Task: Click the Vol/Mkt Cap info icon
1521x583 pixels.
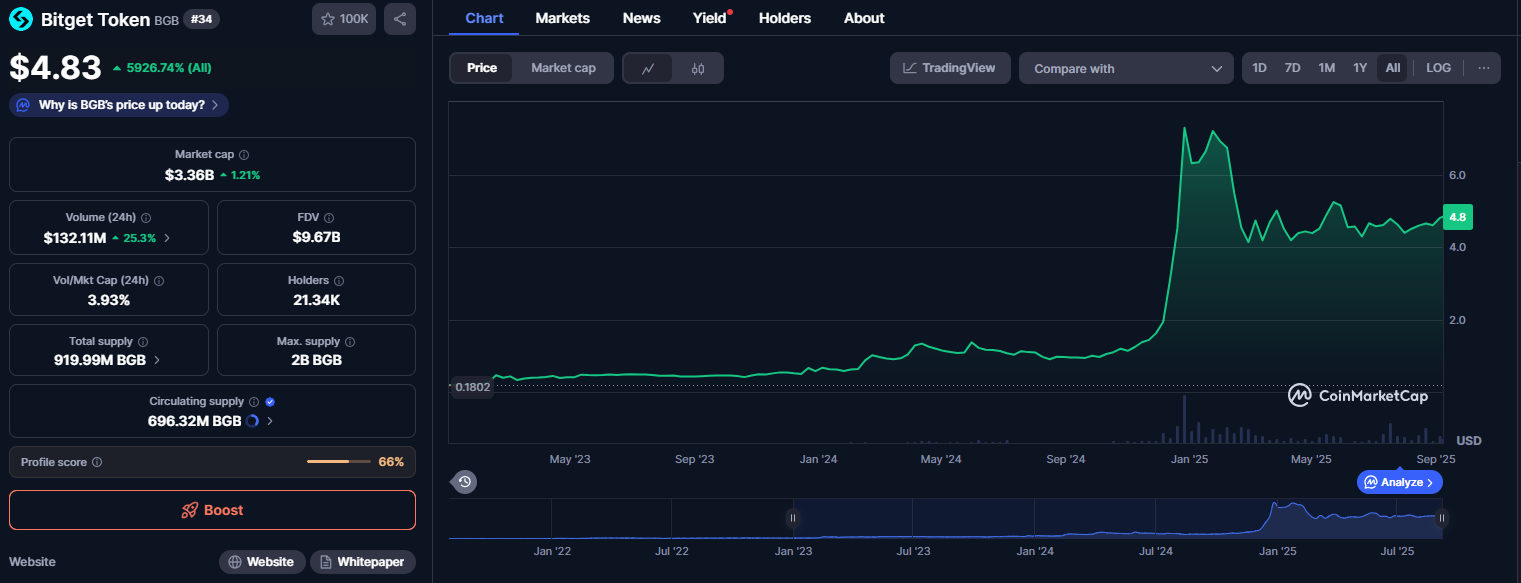Action: coord(158,281)
